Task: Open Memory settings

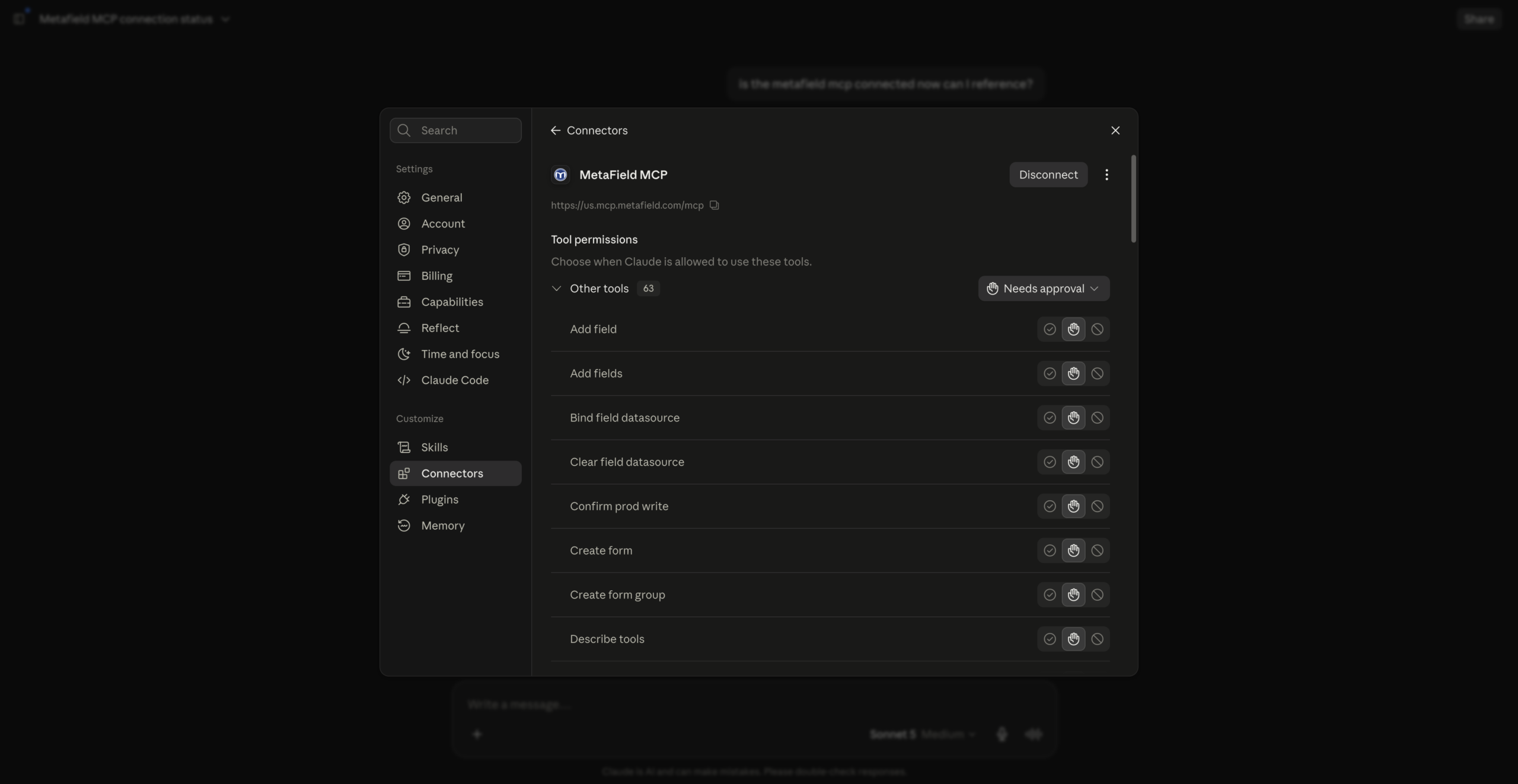Action: [455, 526]
